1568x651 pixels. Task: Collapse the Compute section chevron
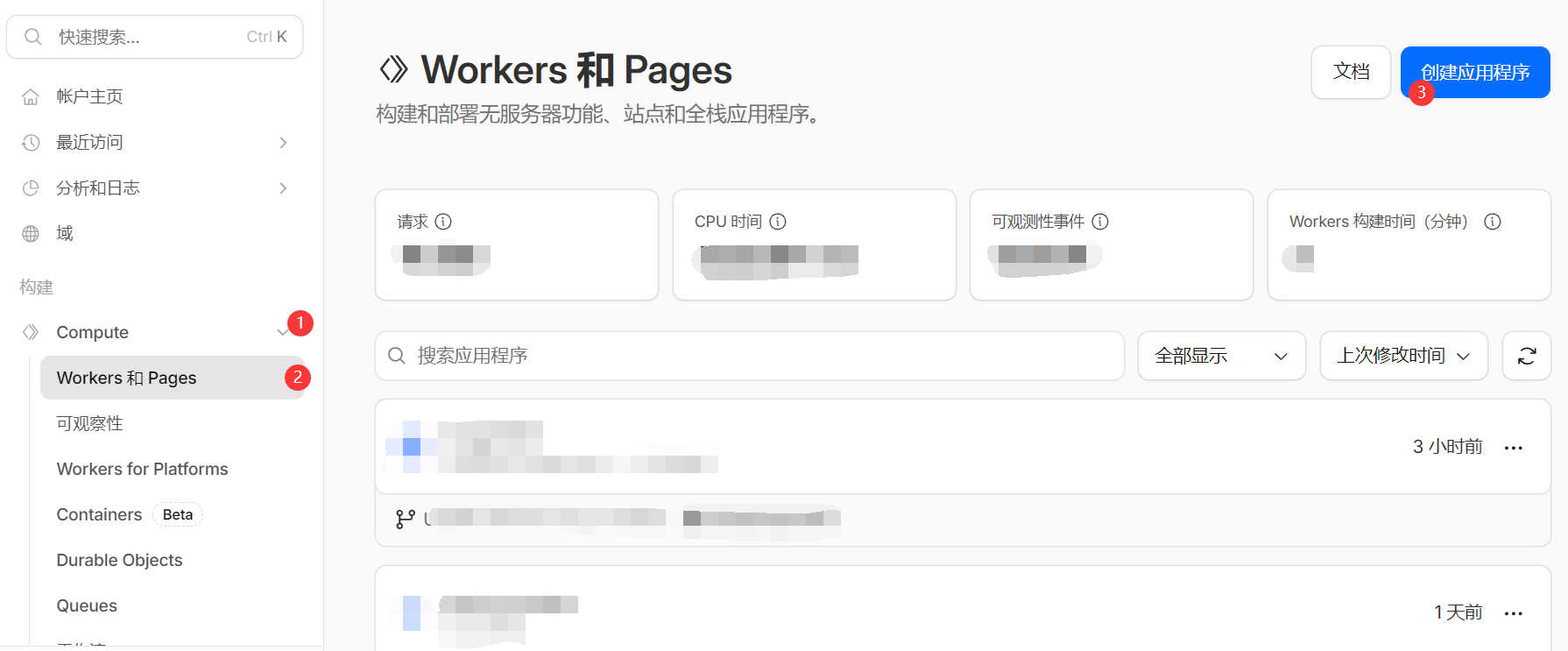click(282, 333)
